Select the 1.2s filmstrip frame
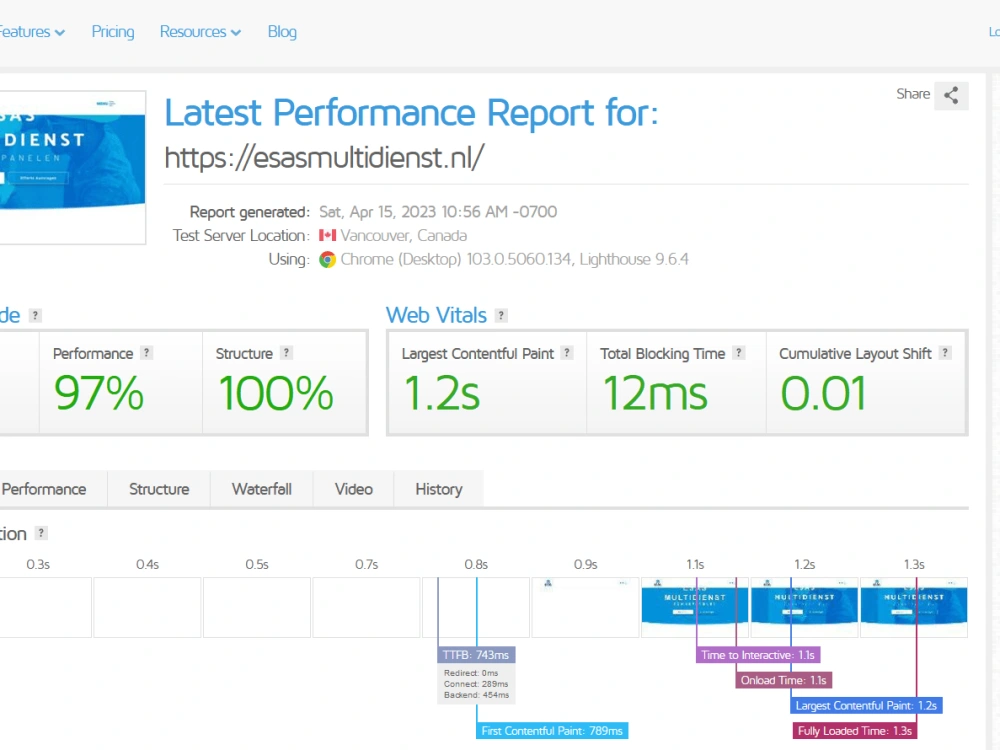The image size is (1000, 750). click(804, 607)
